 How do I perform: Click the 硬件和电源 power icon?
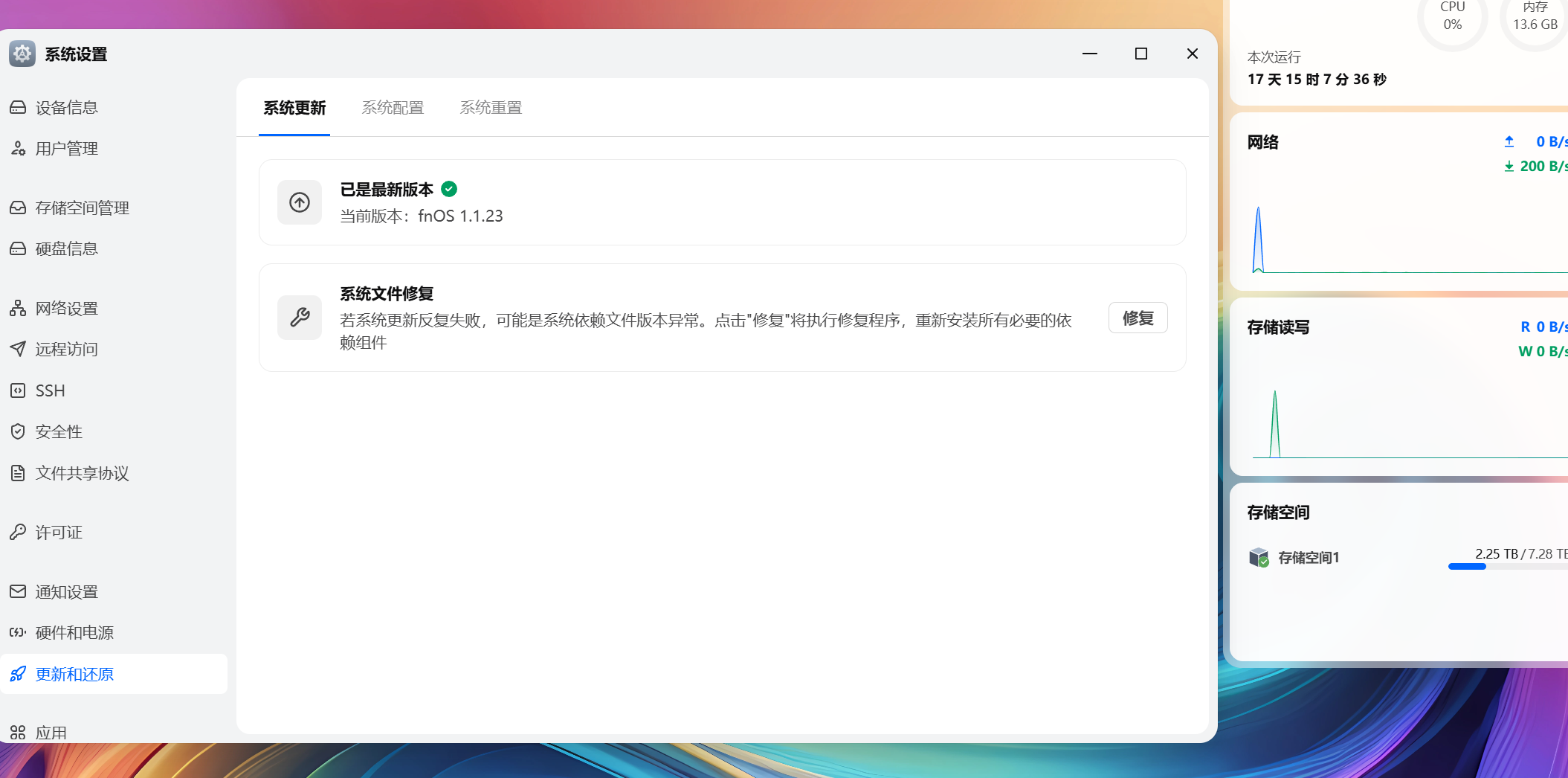click(18, 633)
